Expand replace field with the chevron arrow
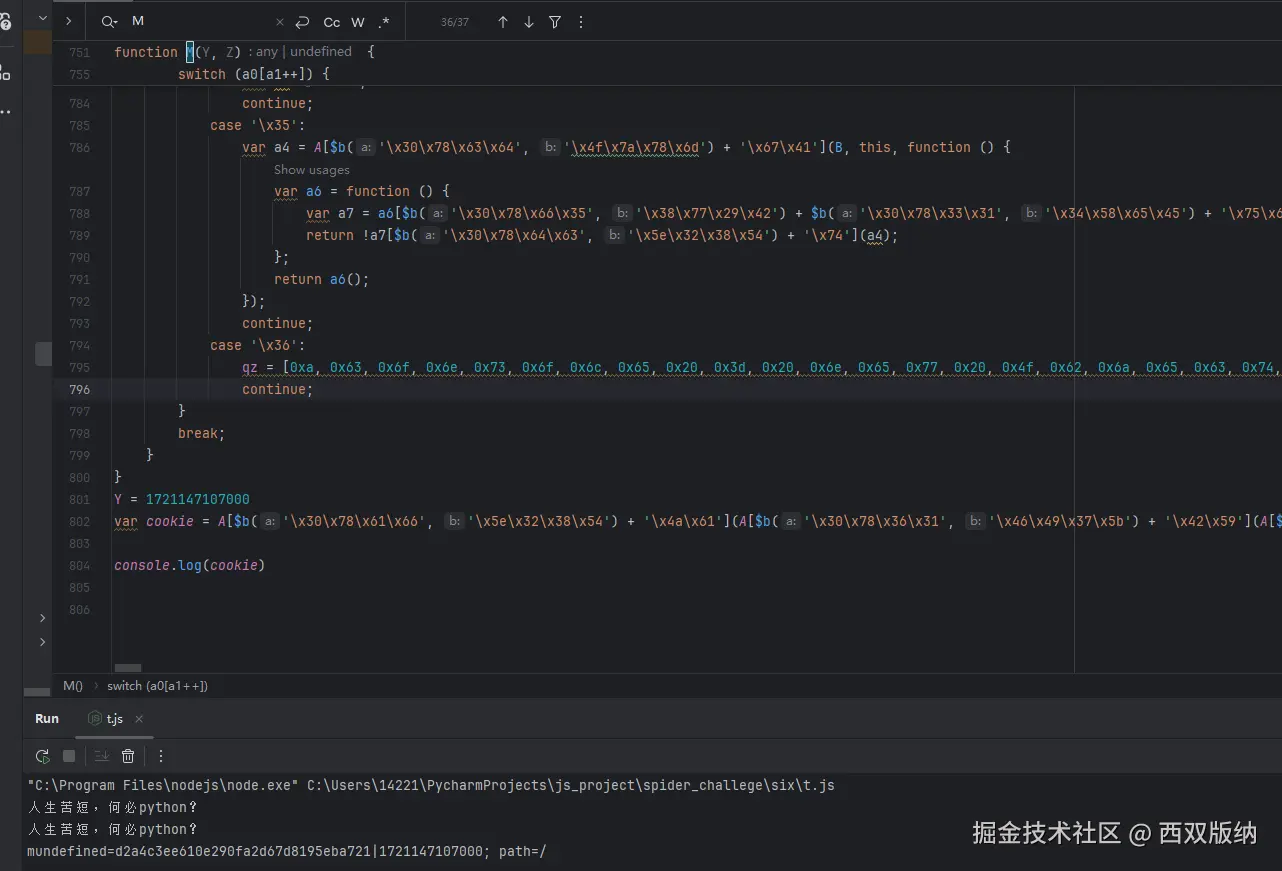1282x871 pixels. tap(68, 21)
